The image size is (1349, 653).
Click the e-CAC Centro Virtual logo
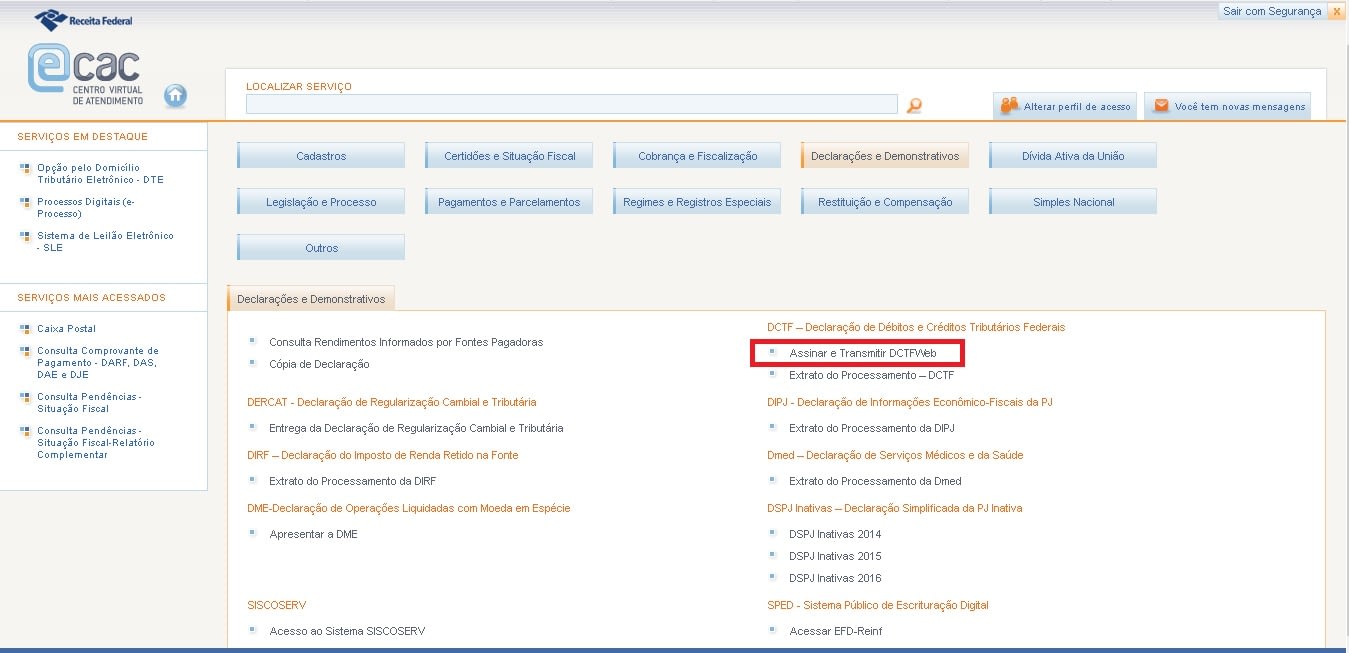coord(85,76)
